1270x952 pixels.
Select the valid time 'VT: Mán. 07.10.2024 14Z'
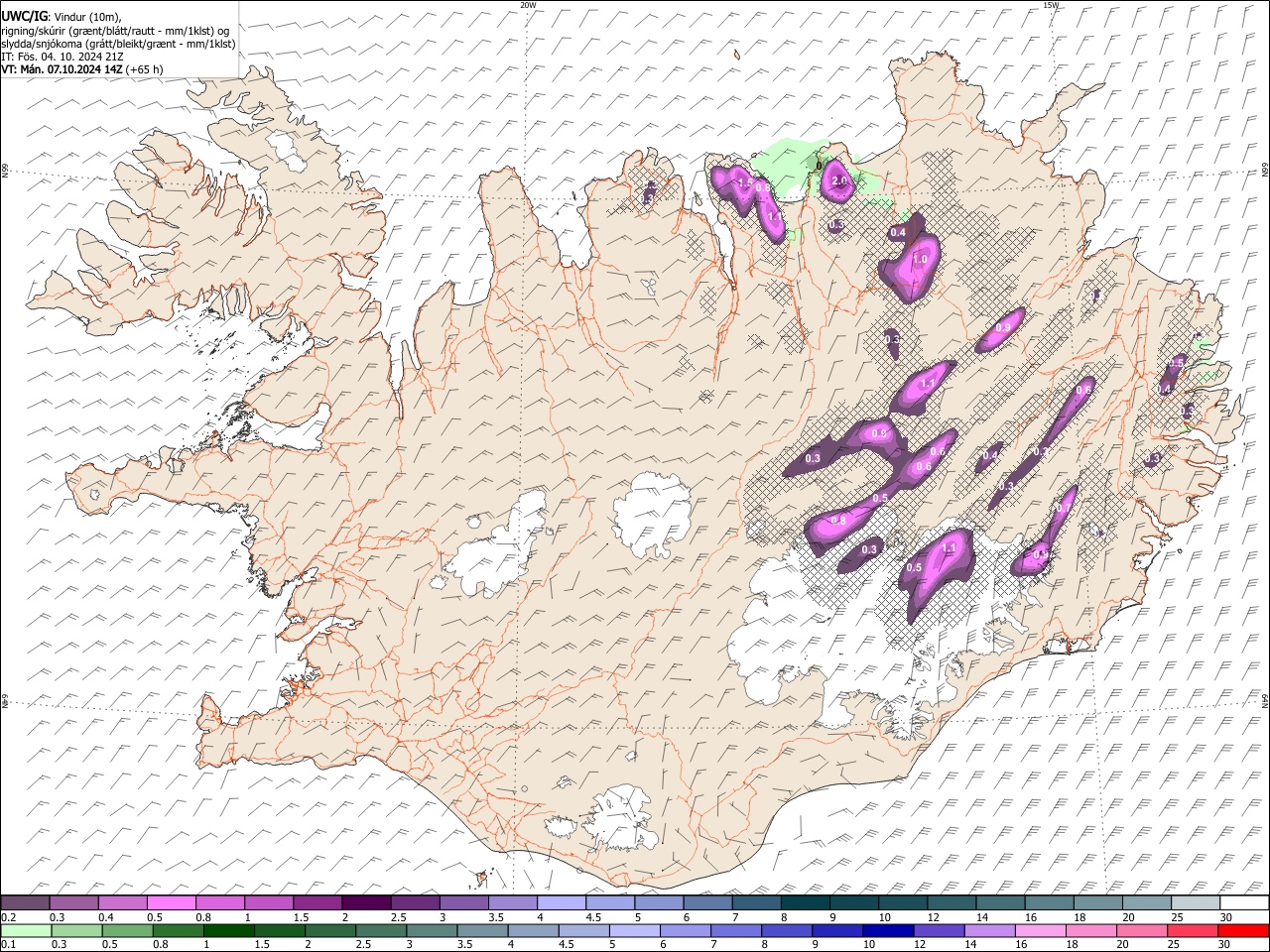62,69
